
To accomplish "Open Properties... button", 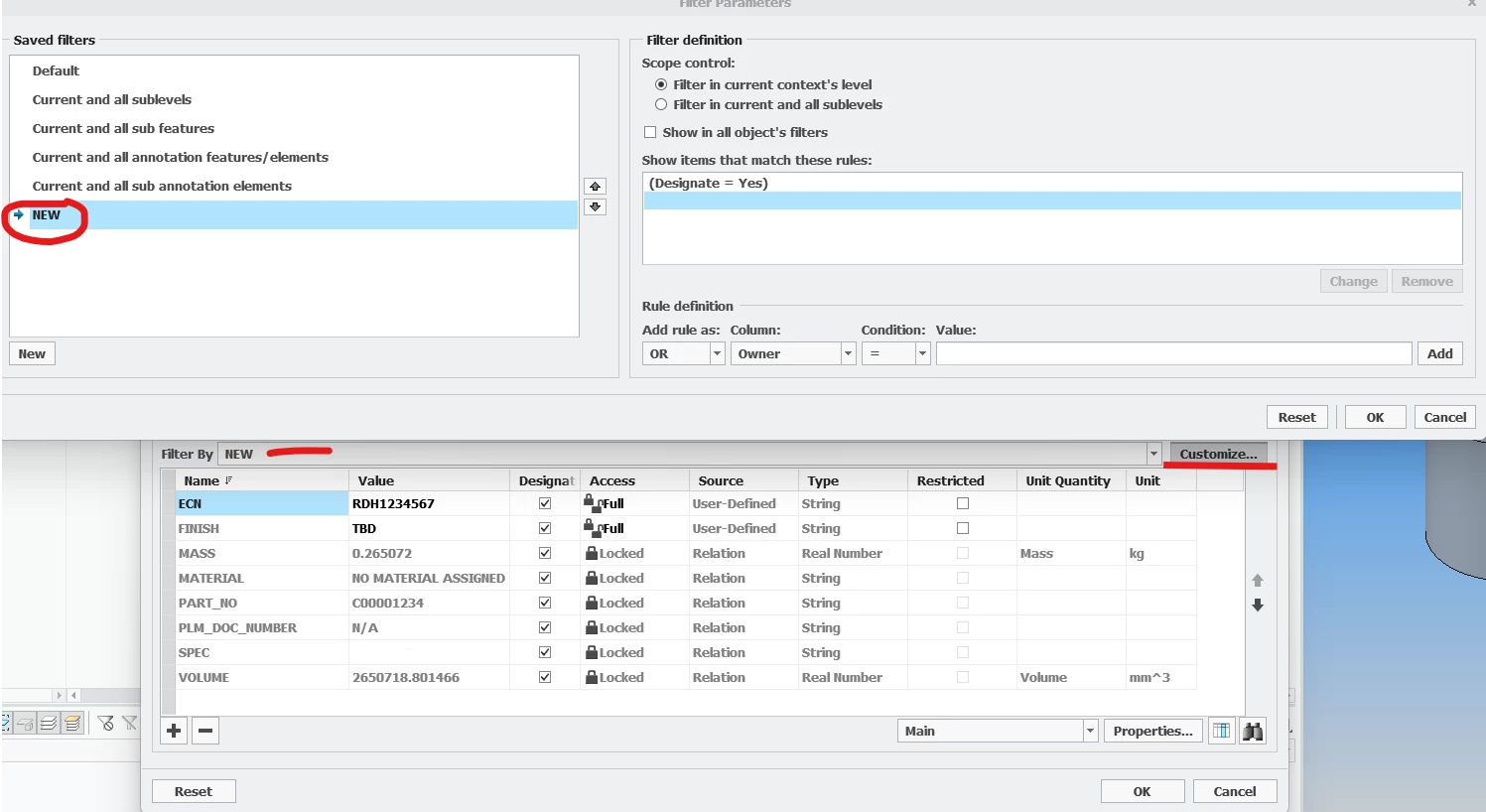I will coord(1152,731).
